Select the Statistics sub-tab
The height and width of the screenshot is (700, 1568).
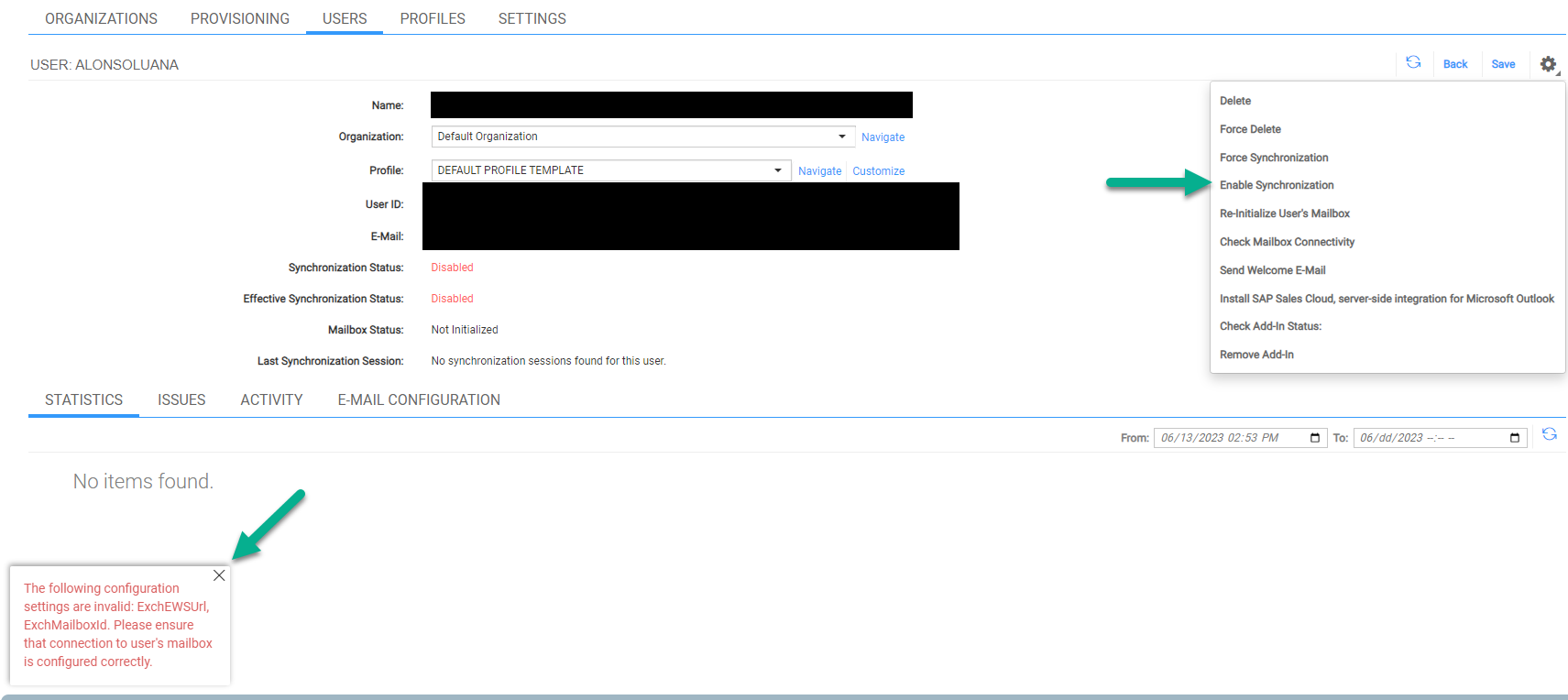point(83,400)
